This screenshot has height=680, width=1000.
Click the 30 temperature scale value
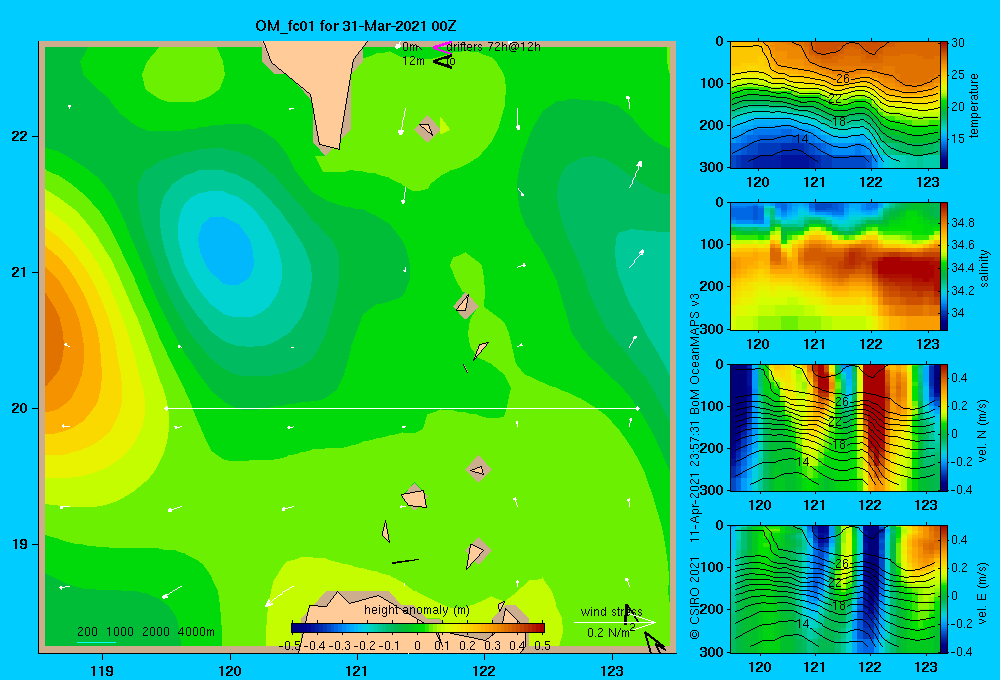[x=958, y=43]
